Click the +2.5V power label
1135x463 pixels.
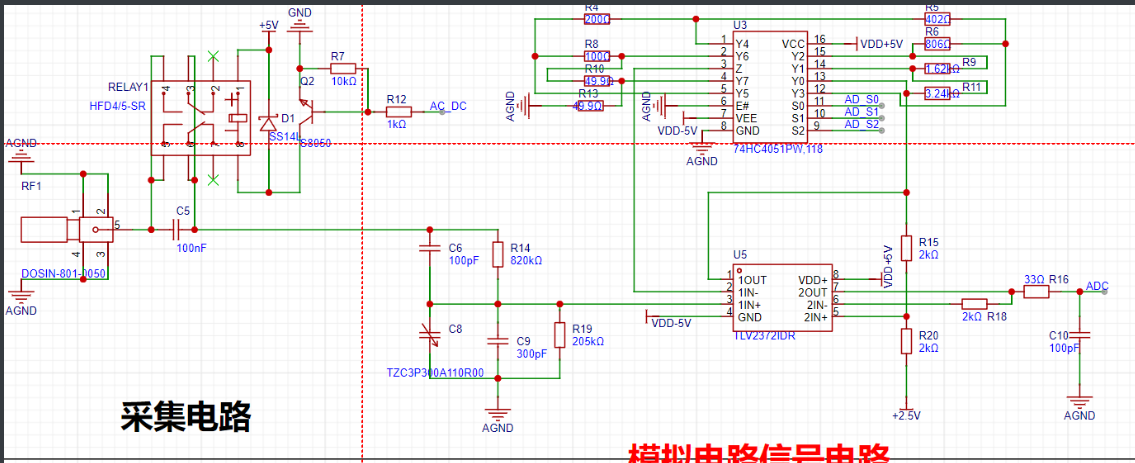[x=906, y=416]
